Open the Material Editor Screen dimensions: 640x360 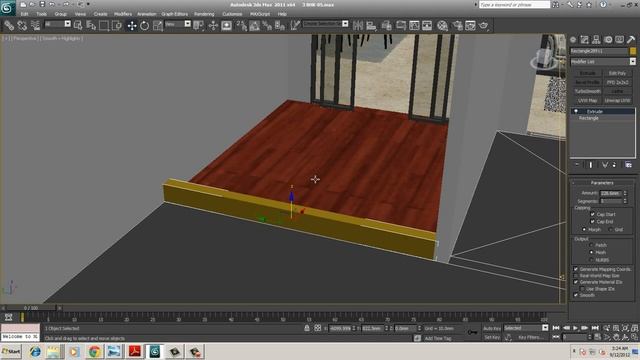(x=442, y=26)
